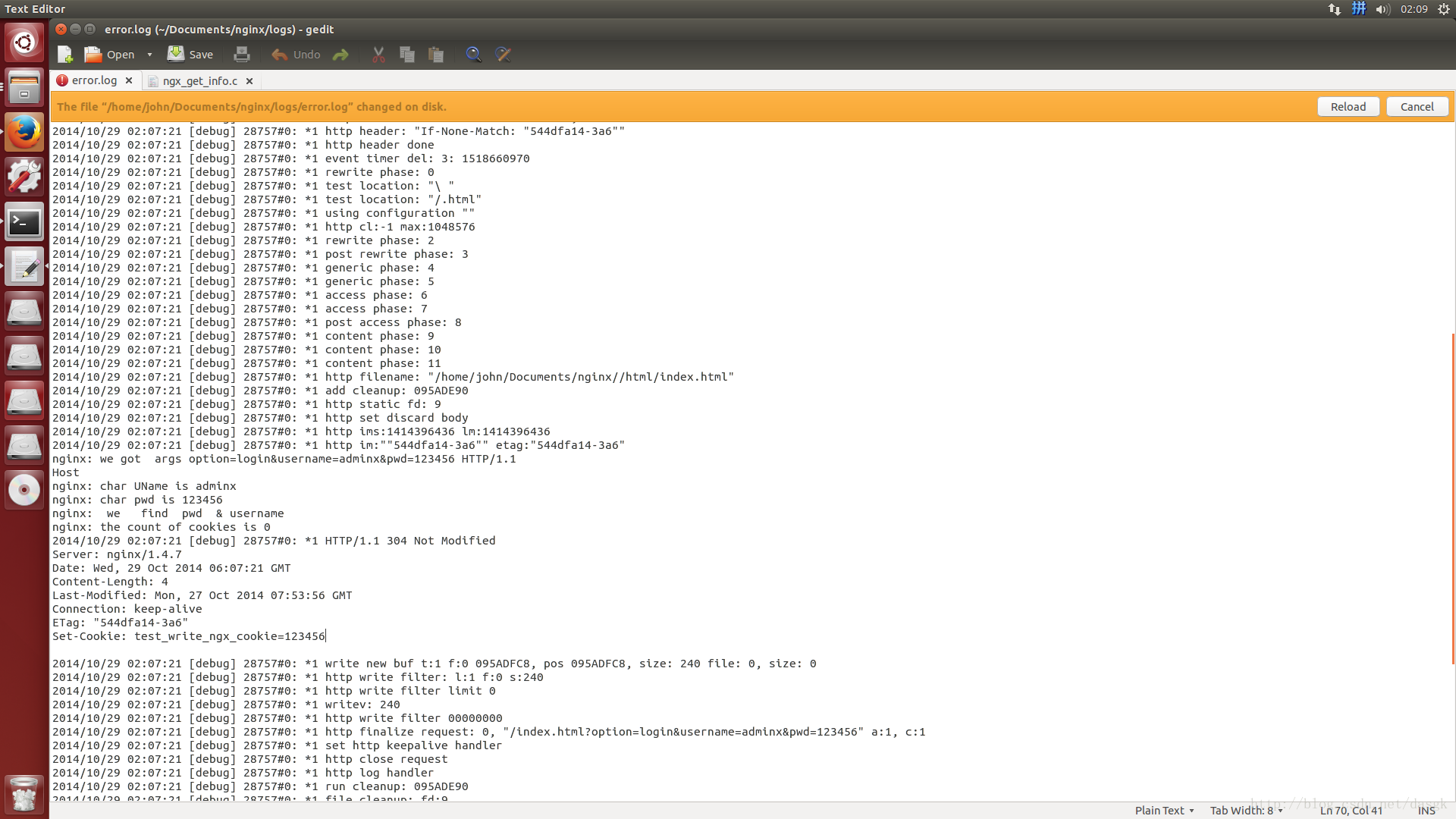Open the Files manager from launcher
This screenshot has height=819, width=1456.
point(24,86)
